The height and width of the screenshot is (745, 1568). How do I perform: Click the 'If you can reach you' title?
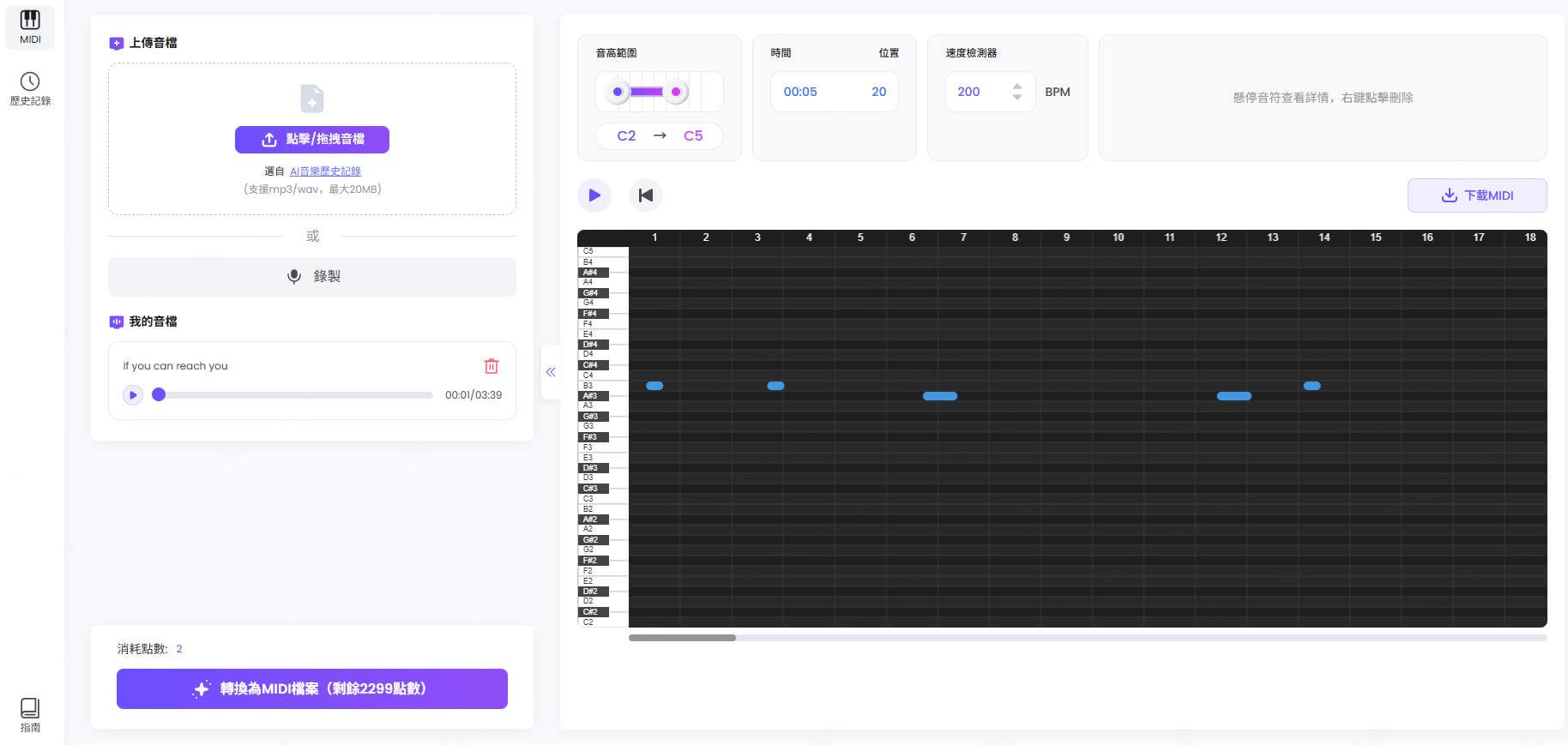[175, 366]
